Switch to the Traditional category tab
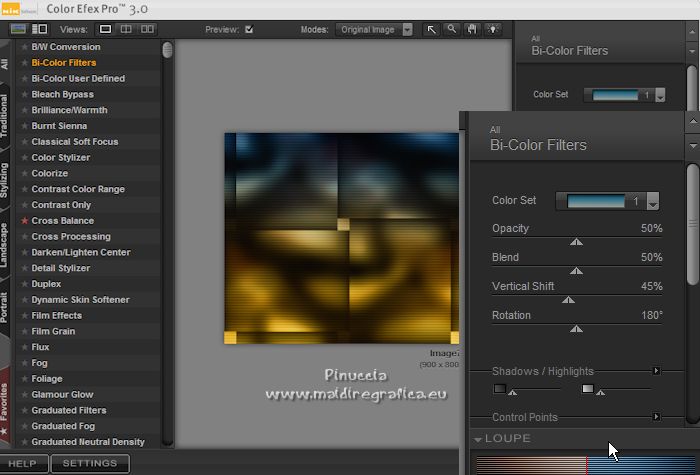700x475 pixels. pos(4,116)
